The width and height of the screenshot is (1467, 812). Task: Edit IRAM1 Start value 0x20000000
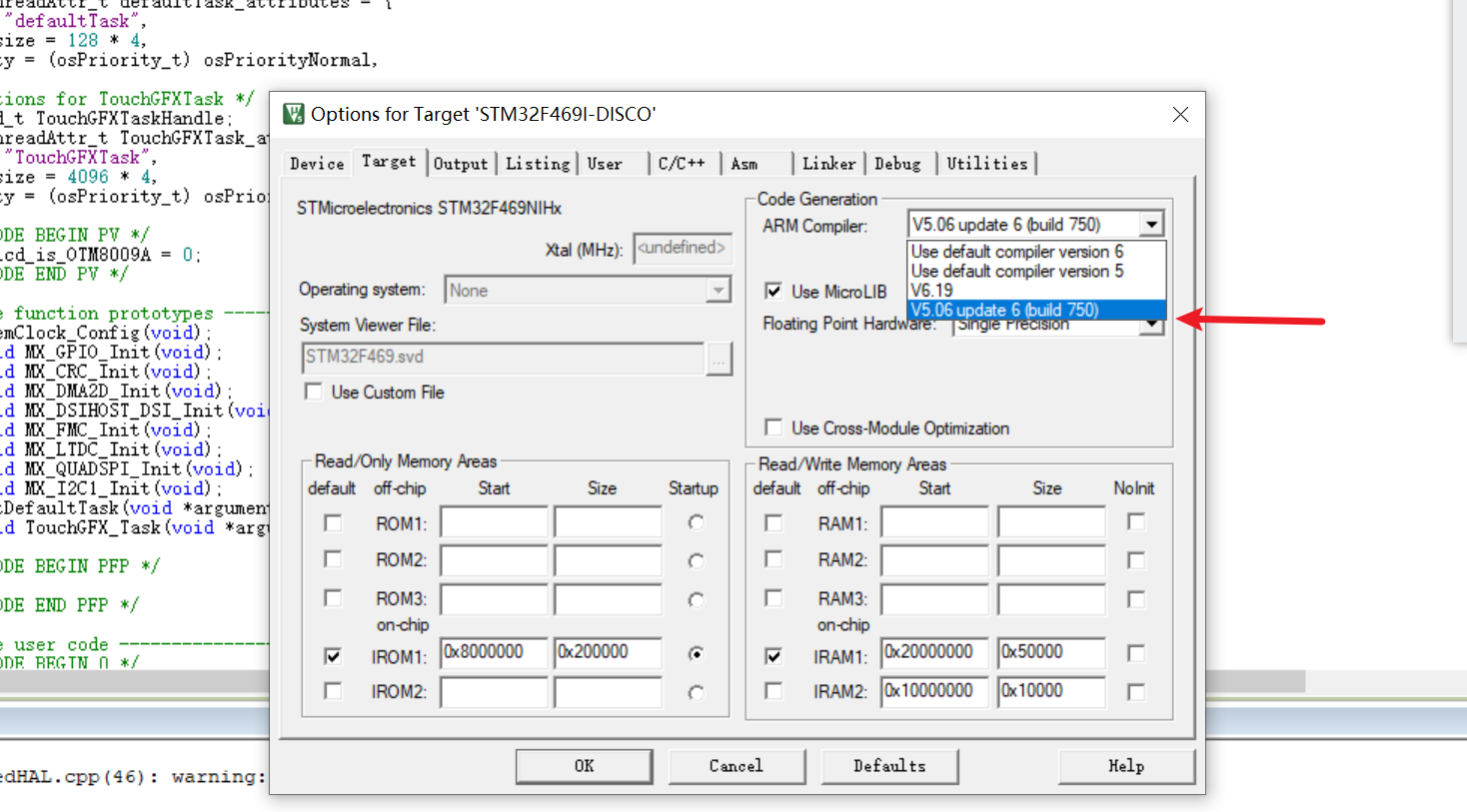[935, 652]
